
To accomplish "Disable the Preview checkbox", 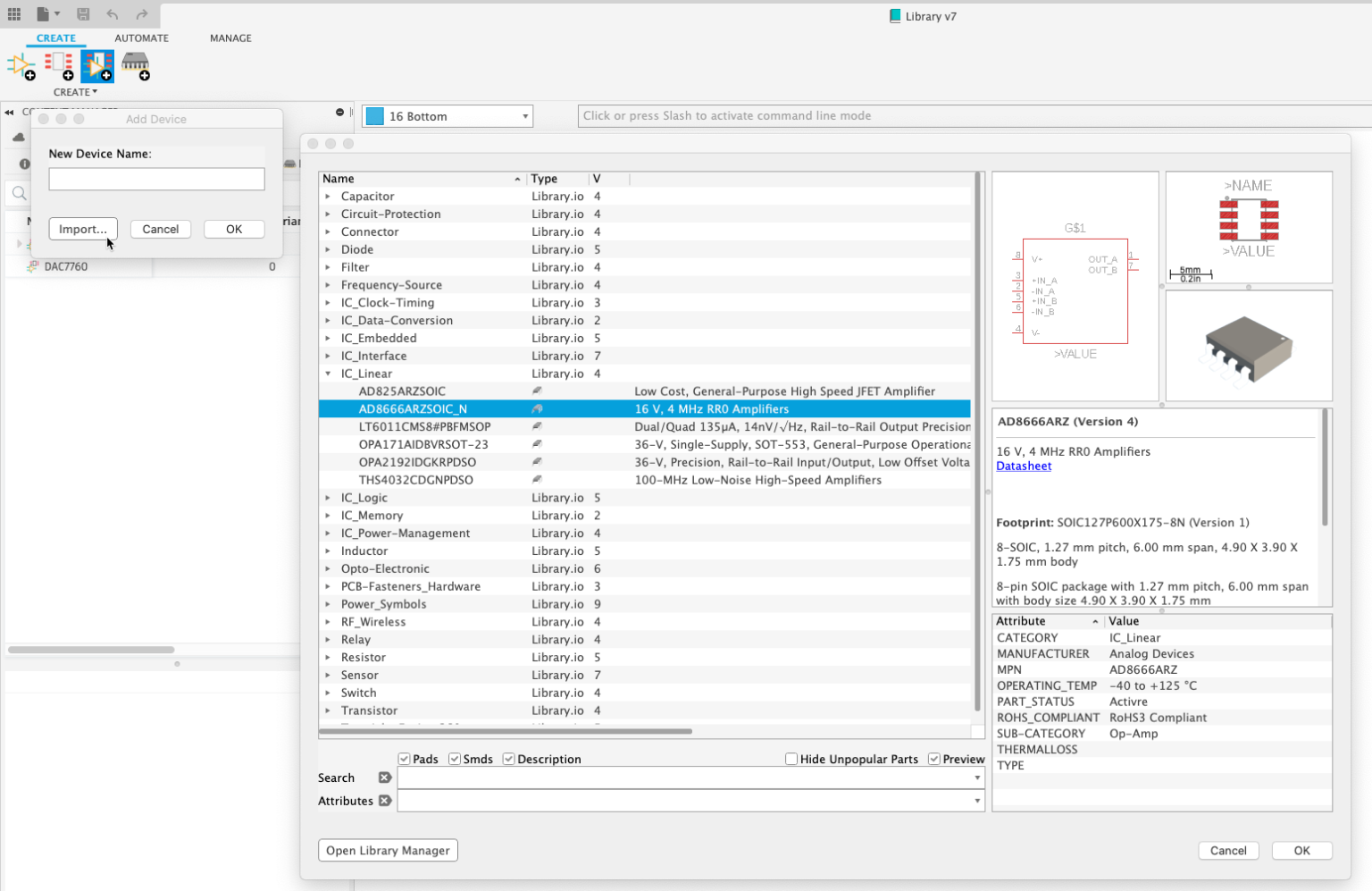I will (933, 758).
